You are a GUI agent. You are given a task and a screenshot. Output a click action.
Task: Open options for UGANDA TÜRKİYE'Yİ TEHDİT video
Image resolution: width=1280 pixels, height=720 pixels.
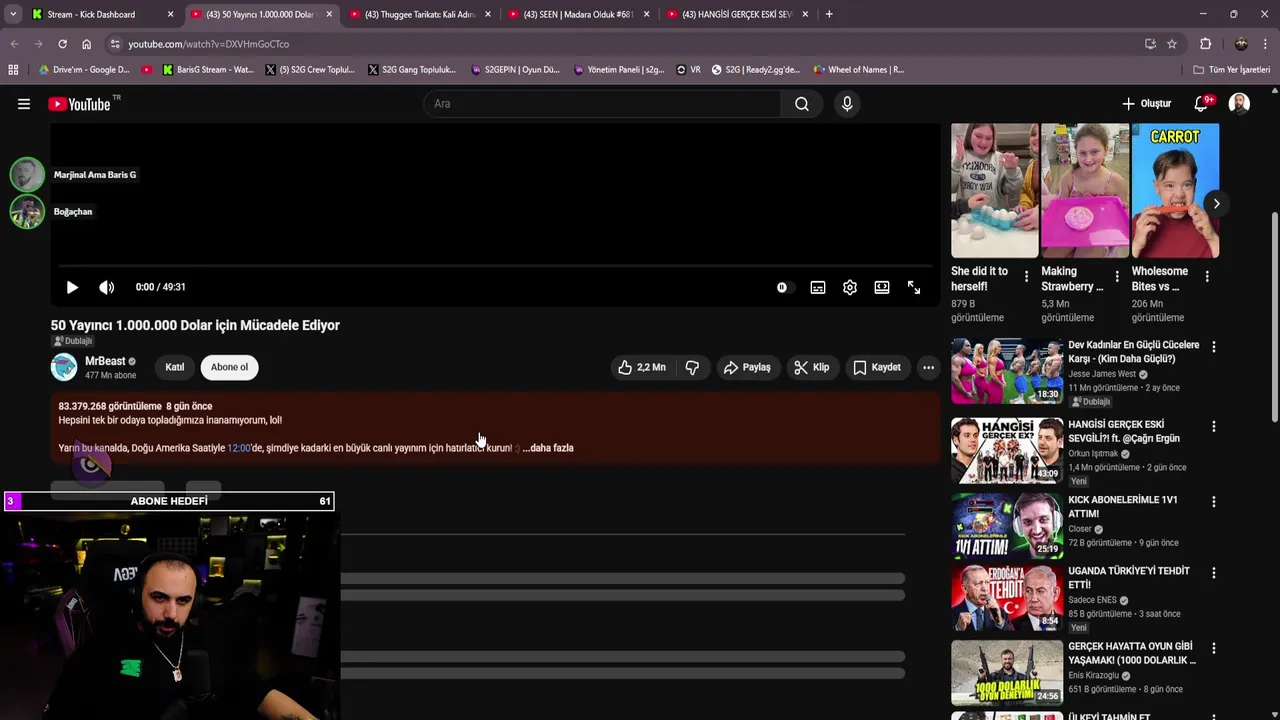(1214, 573)
